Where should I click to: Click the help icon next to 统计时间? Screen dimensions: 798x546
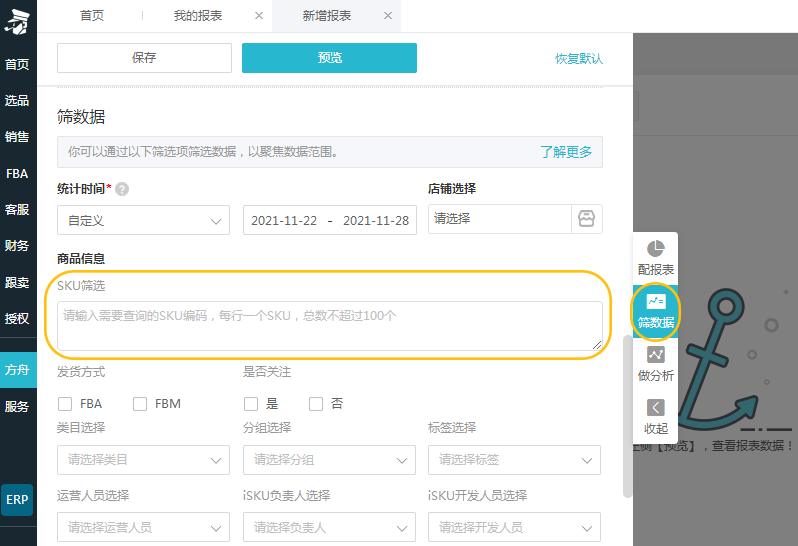(x=122, y=189)
